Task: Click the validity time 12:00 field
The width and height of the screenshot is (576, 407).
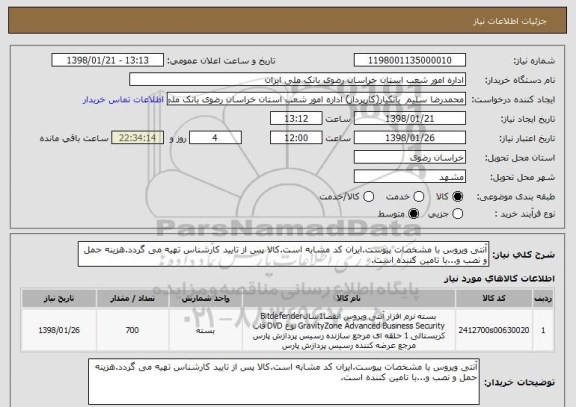Action: [296, 138]
